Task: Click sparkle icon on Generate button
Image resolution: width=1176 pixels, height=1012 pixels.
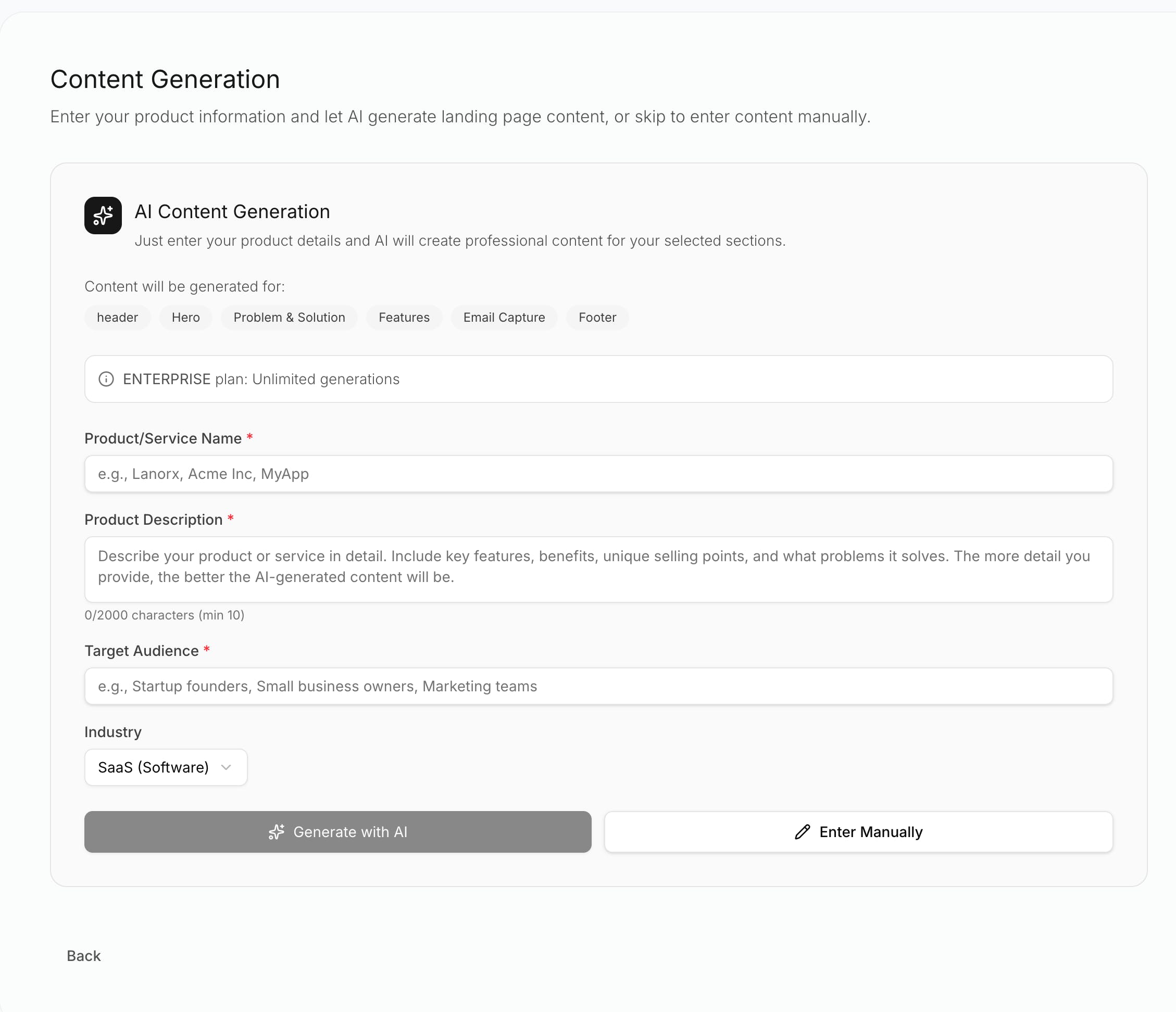Action: (277, 832)
